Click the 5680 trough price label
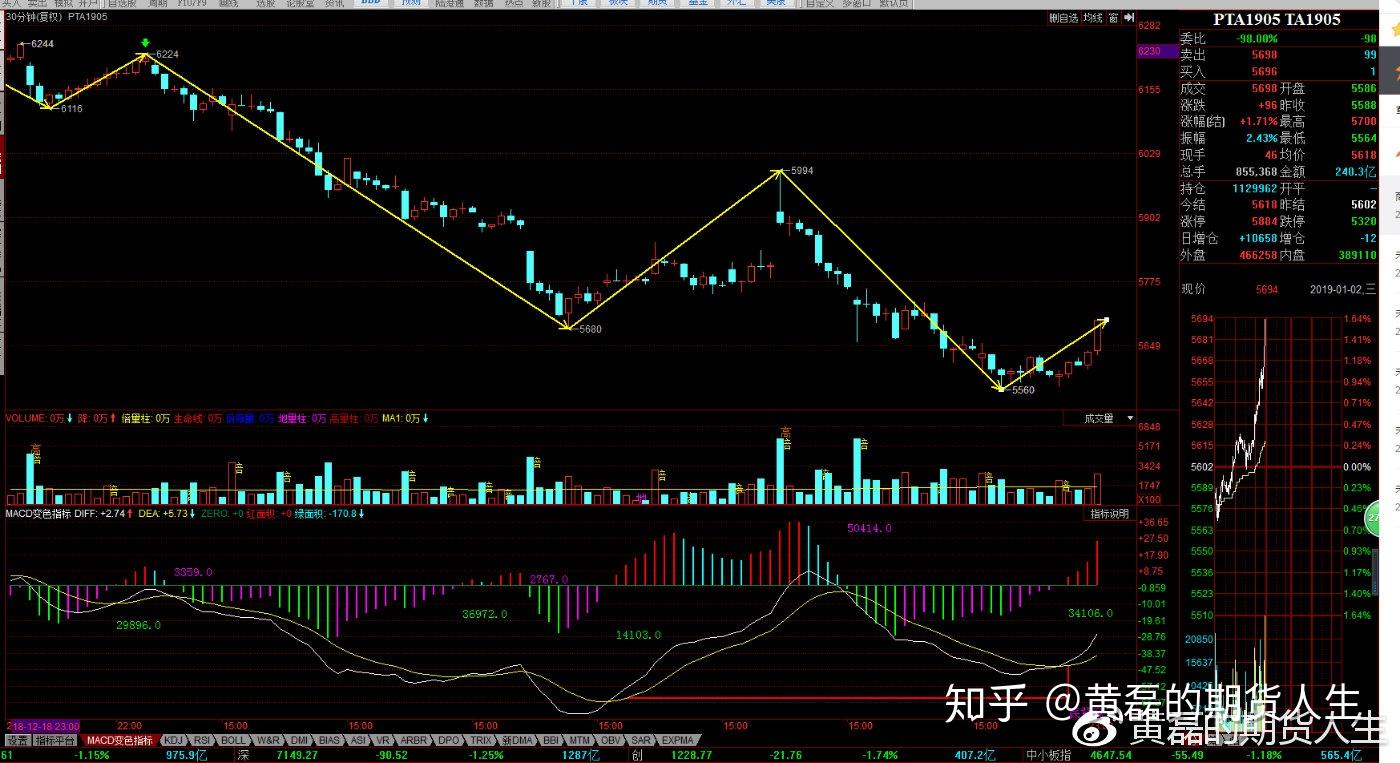1400x763 pixels. 588,329
